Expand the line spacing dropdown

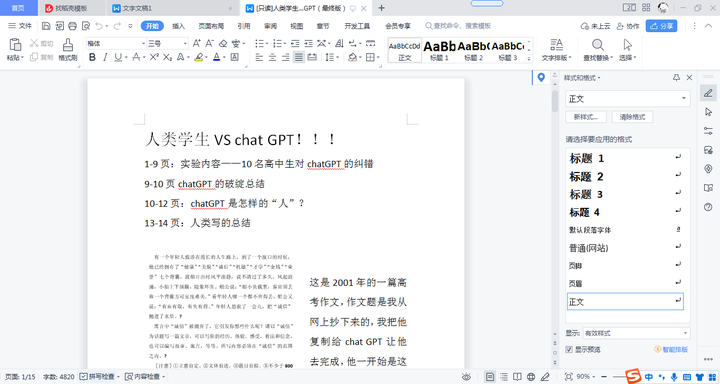coord(338,57)
